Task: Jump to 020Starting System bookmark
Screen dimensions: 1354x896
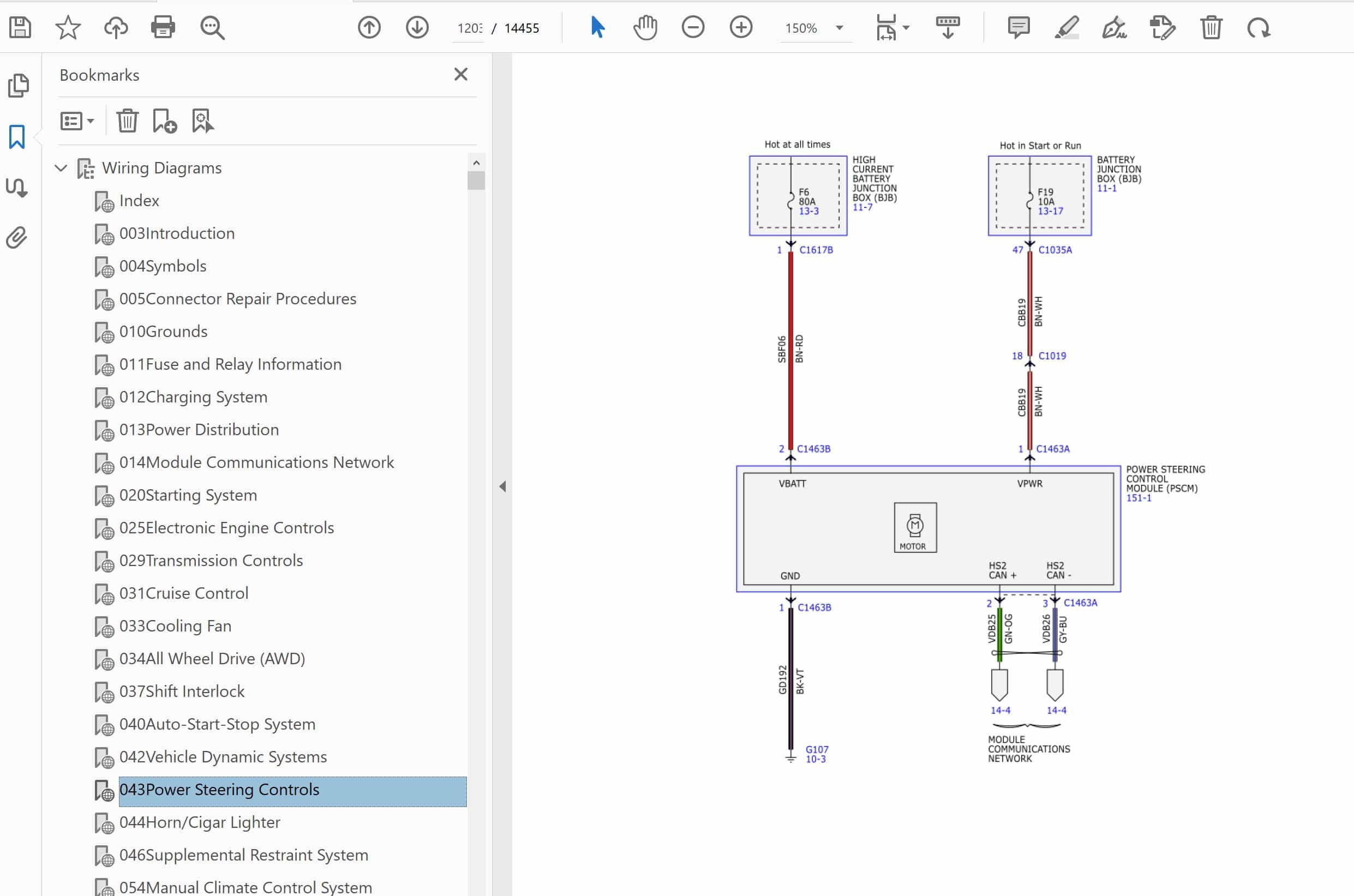Action: 188,495
